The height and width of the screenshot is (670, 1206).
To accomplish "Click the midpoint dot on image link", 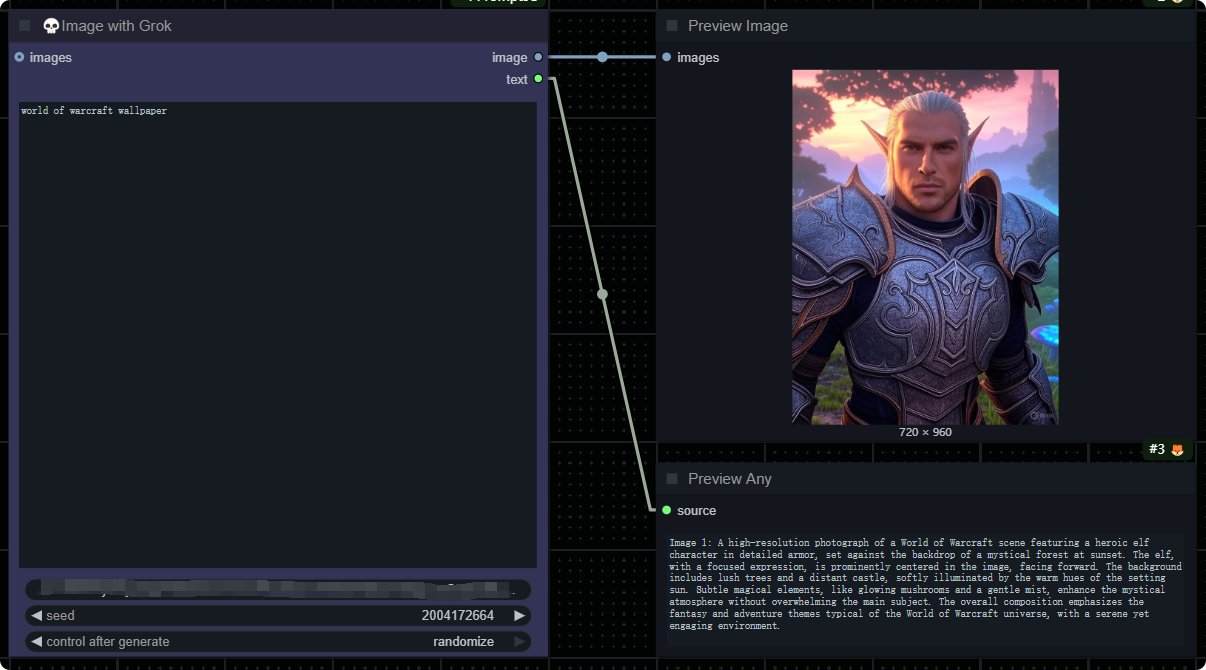I will point(602,57).
